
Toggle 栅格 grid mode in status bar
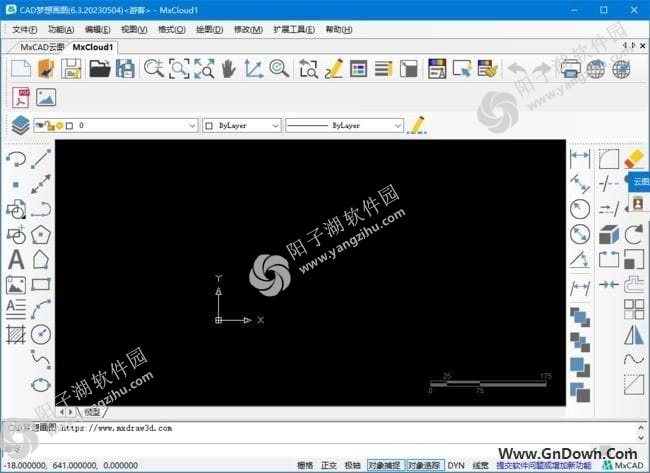(305, 466)
